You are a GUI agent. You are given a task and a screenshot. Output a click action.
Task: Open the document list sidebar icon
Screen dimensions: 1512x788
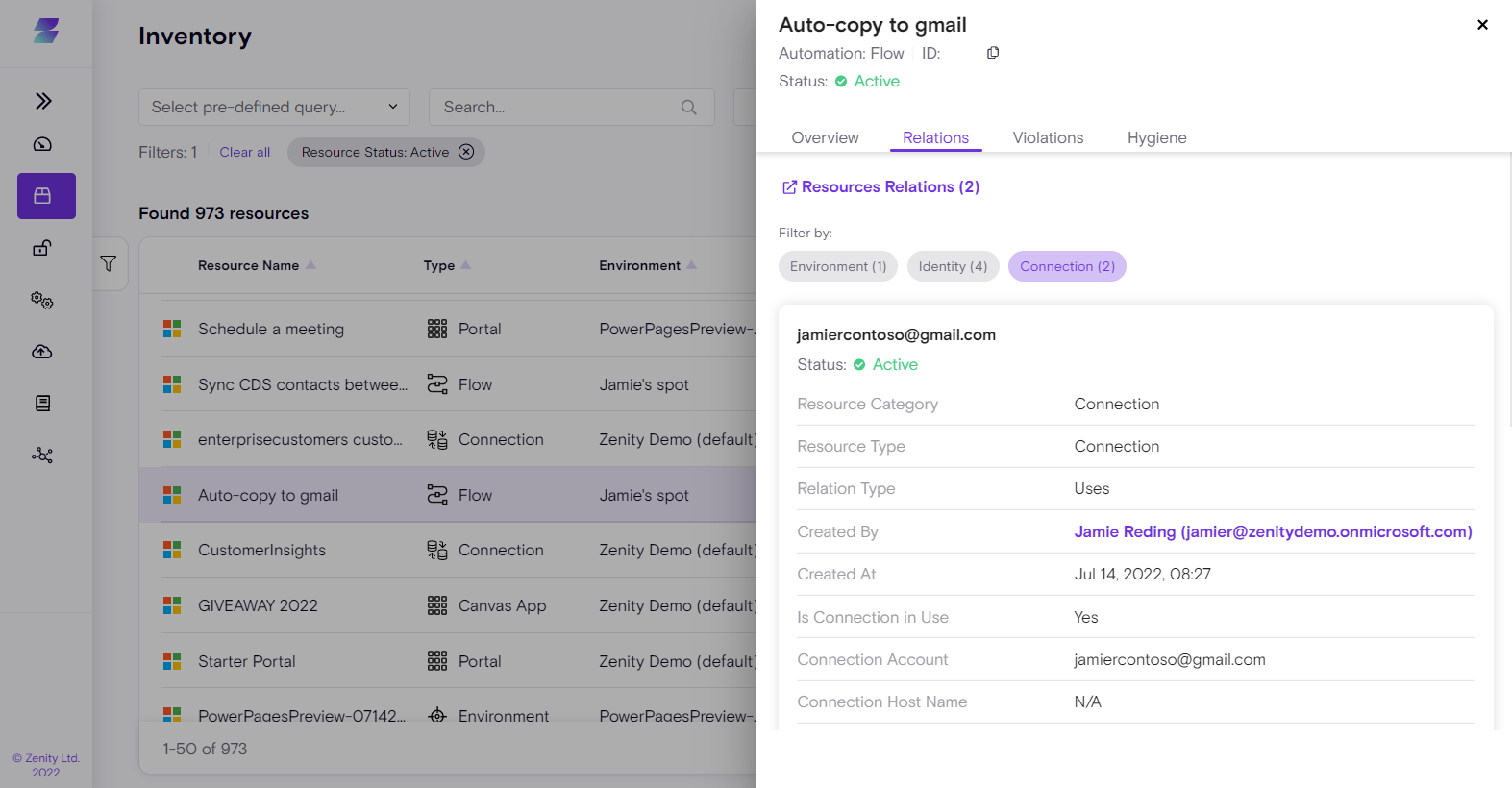[x=43, y=404]
